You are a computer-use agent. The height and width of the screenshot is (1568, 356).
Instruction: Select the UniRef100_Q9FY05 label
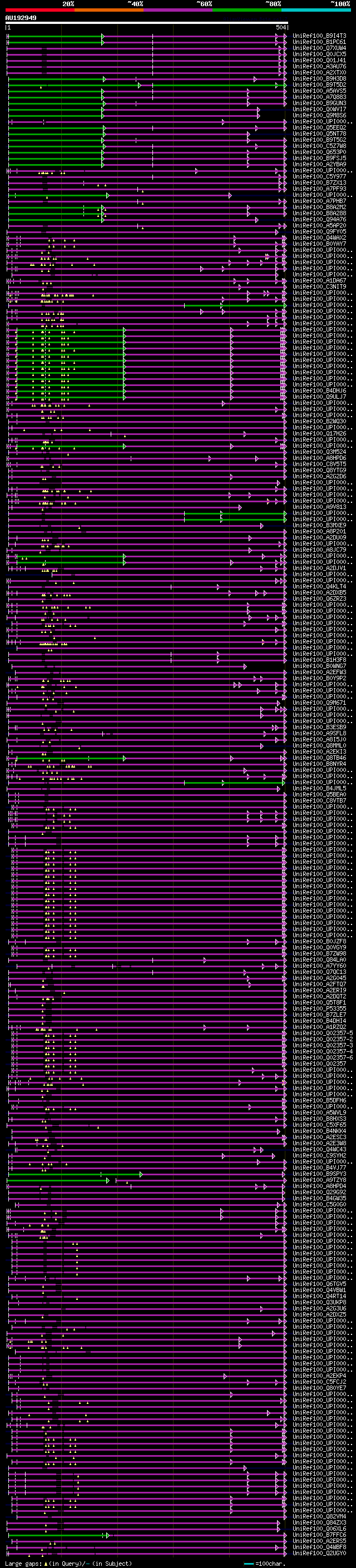point(319,231)
